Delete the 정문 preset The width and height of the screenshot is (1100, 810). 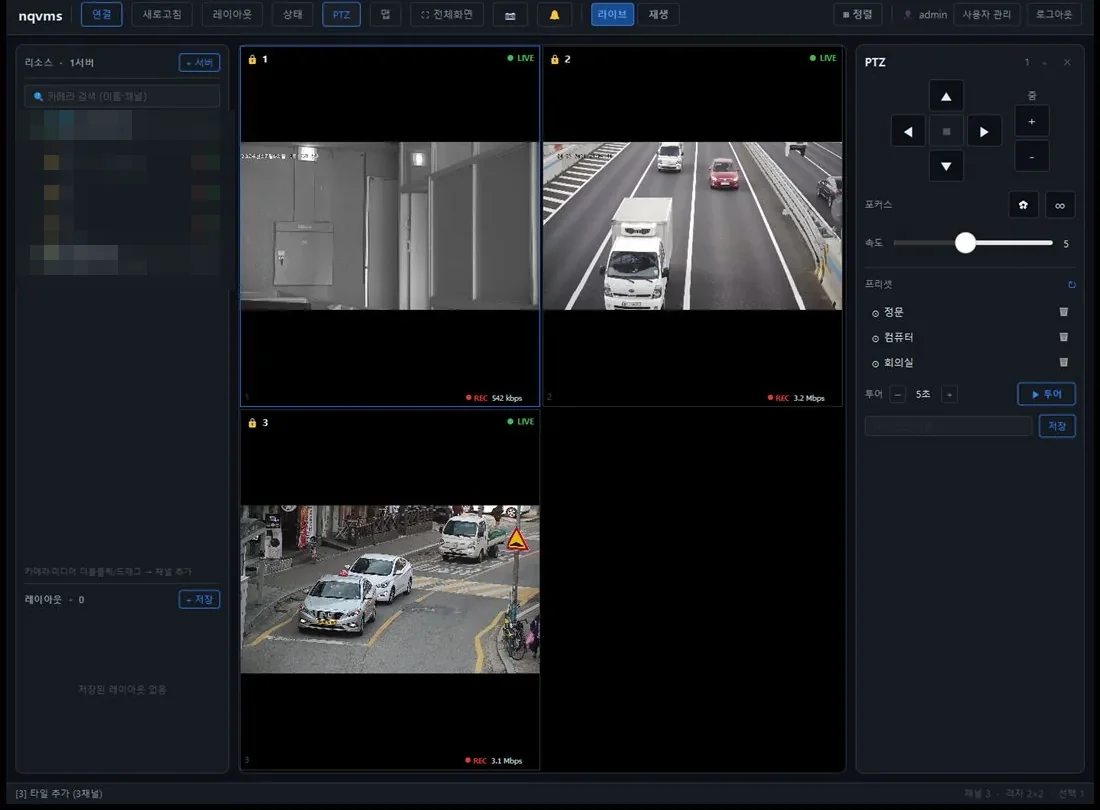[x=1064, y=311]
